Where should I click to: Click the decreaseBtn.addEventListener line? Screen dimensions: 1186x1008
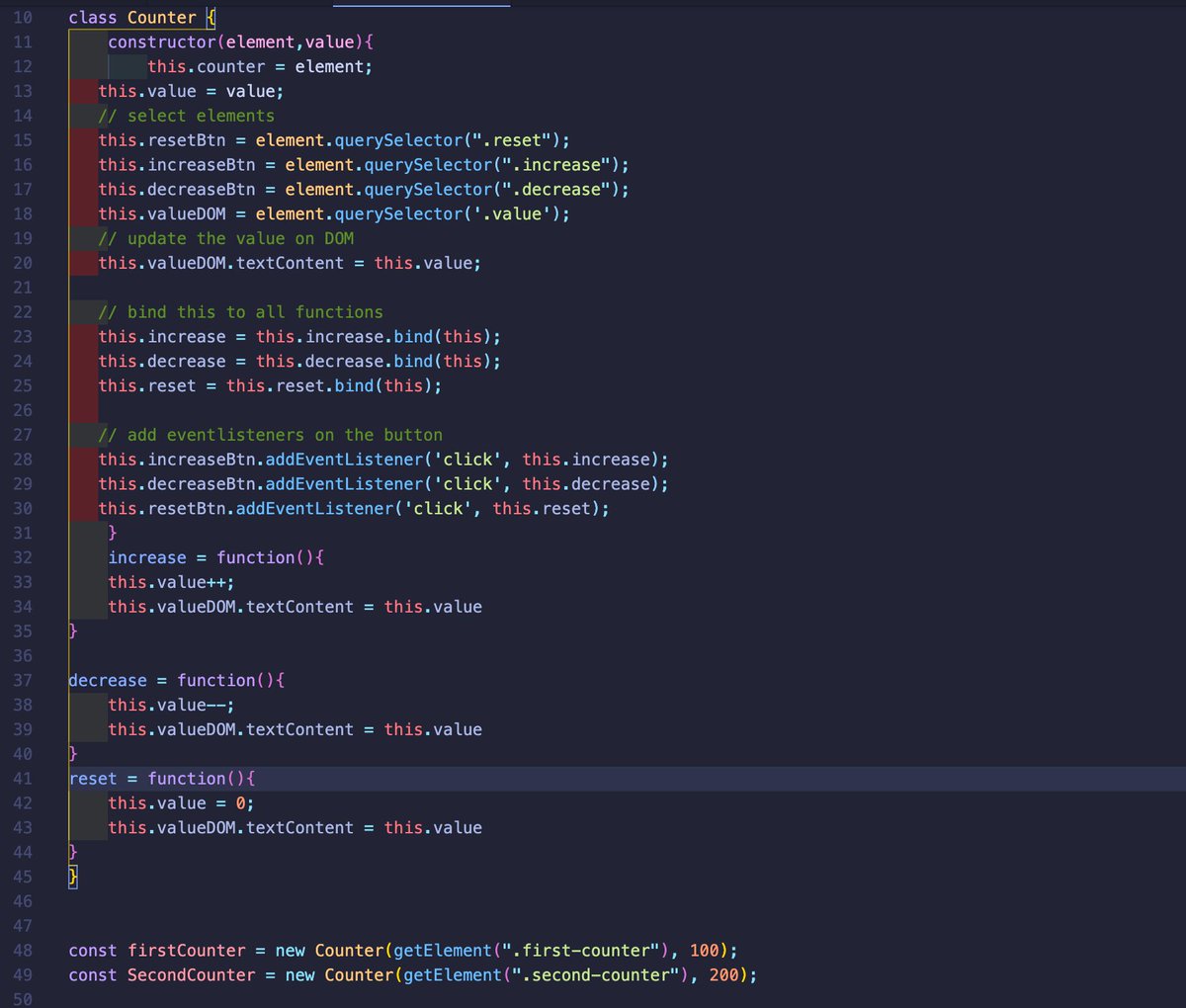coord(383,484)
